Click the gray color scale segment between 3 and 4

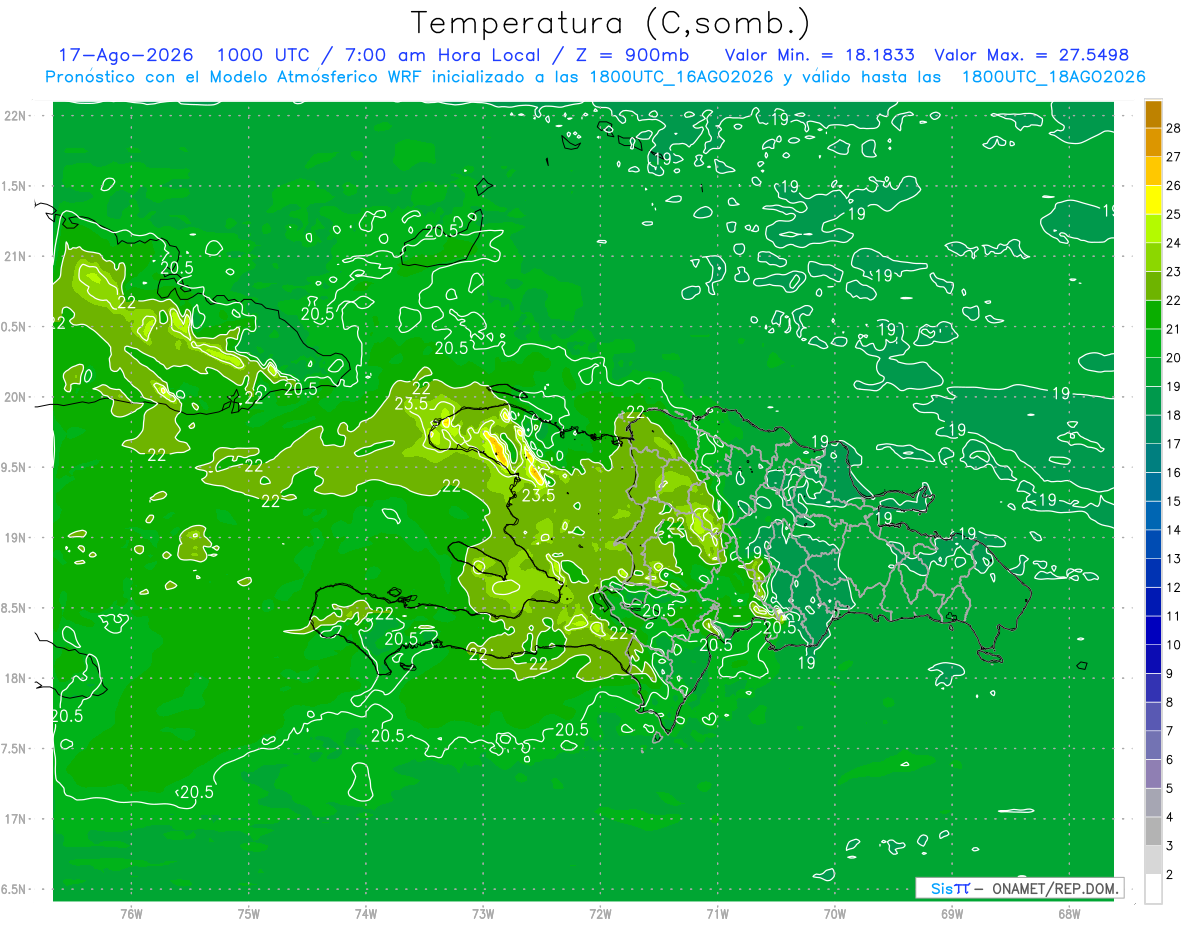[1153, 832]
